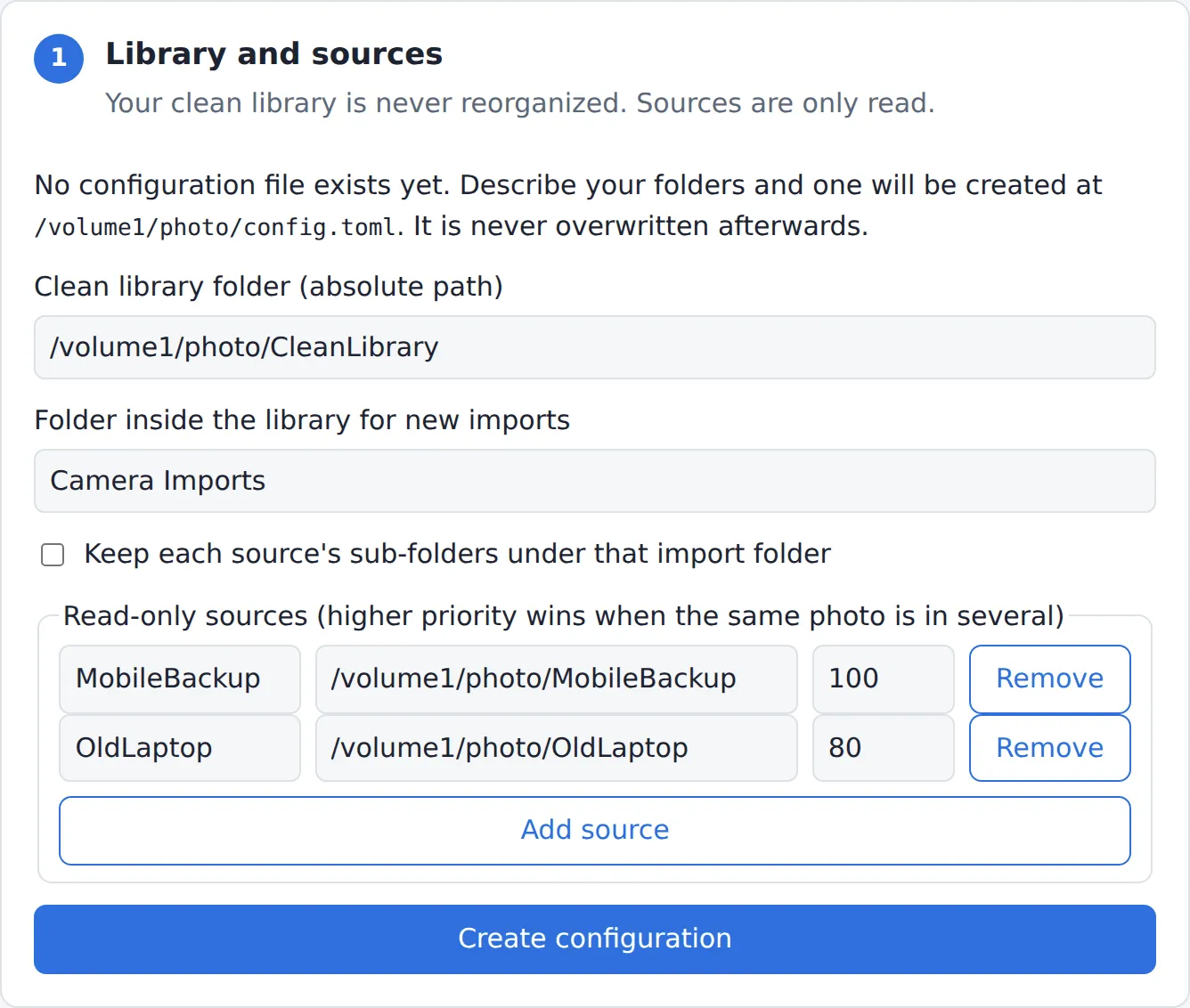Screen dimensions: 1190x1008
Task: Remove the MobileBackup source
Action: tap(1050, 679)
